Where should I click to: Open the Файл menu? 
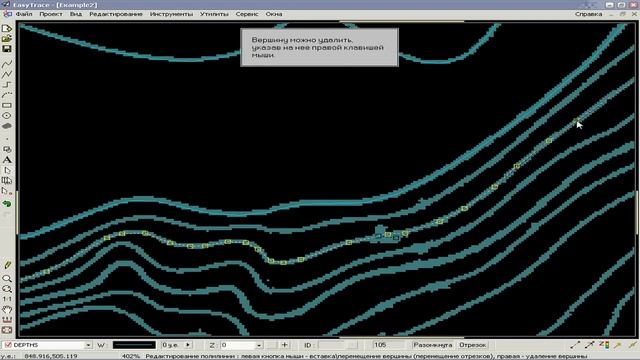click(x=24, y=14)
